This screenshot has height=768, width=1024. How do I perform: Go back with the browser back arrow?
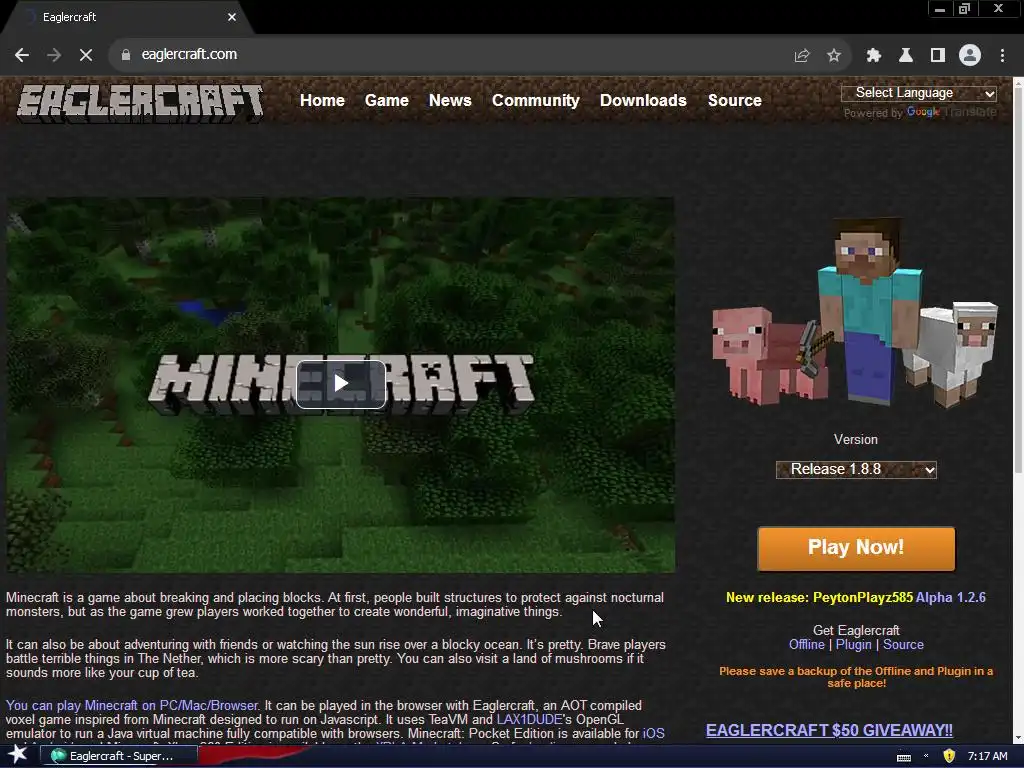click(x=22, y=56)
